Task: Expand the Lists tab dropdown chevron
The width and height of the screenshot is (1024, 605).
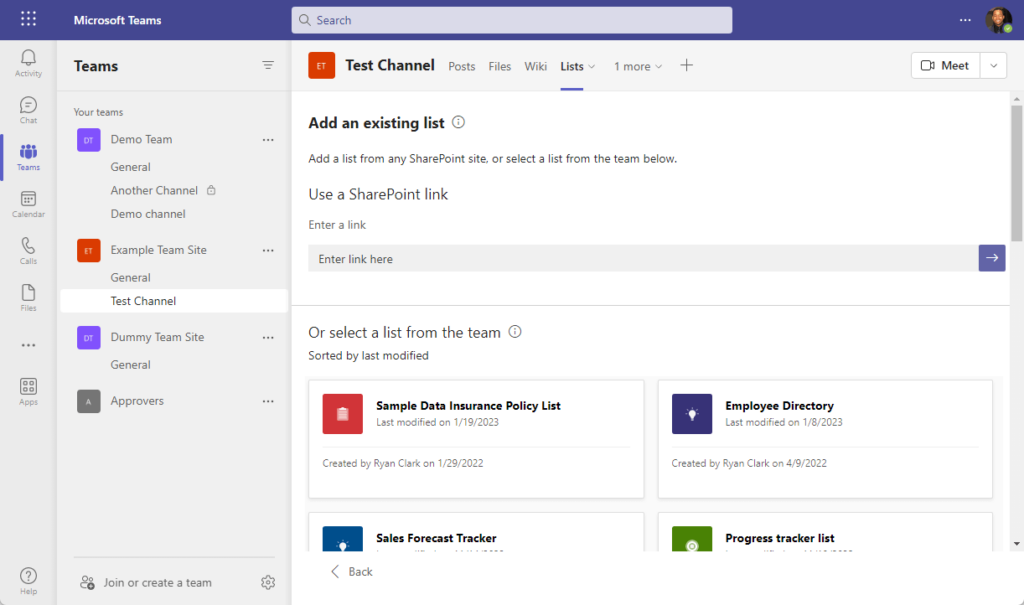Action: point(592,67)
